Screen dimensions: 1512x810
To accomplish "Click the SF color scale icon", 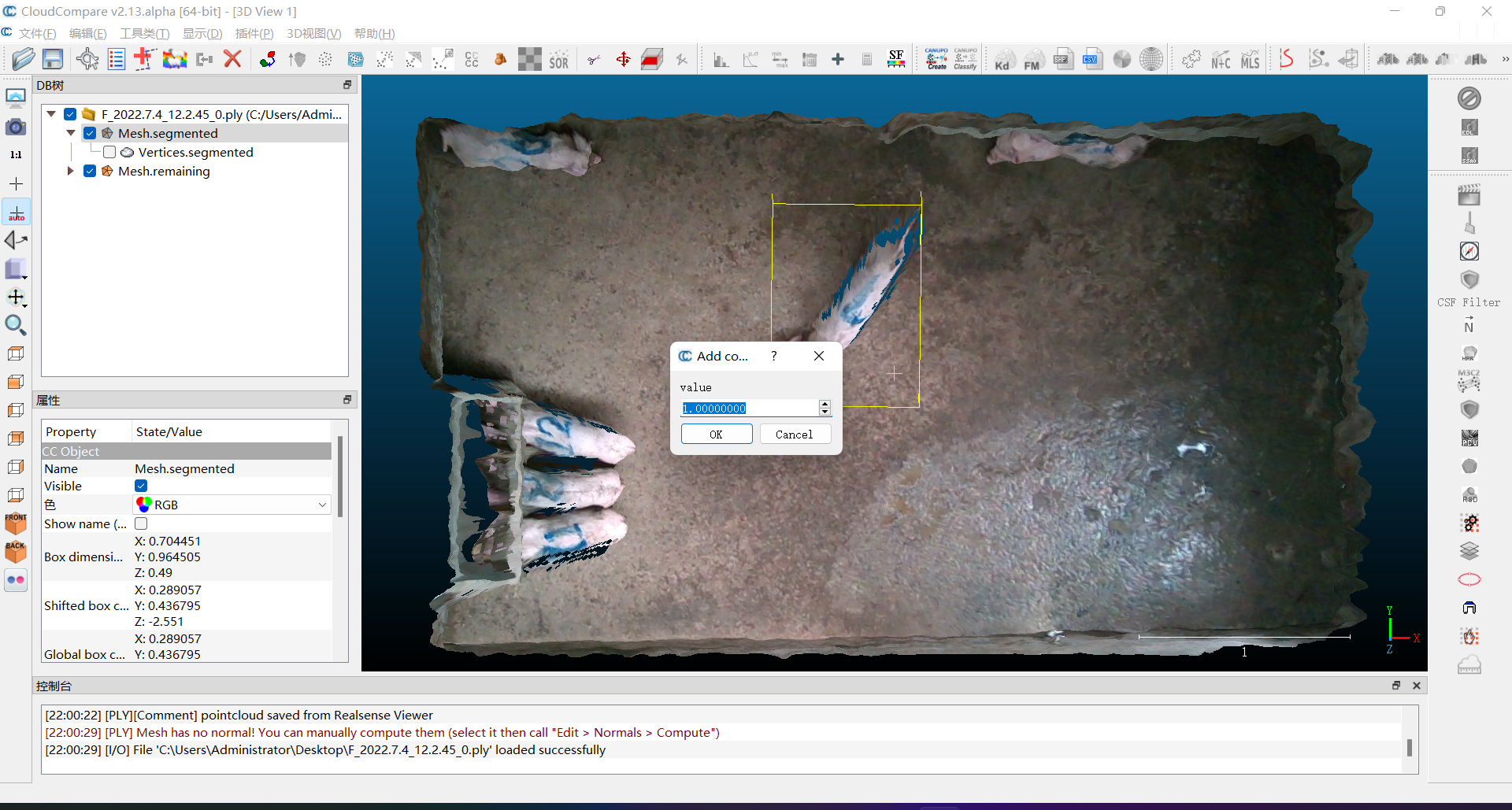I will click(x=896, y=60).
